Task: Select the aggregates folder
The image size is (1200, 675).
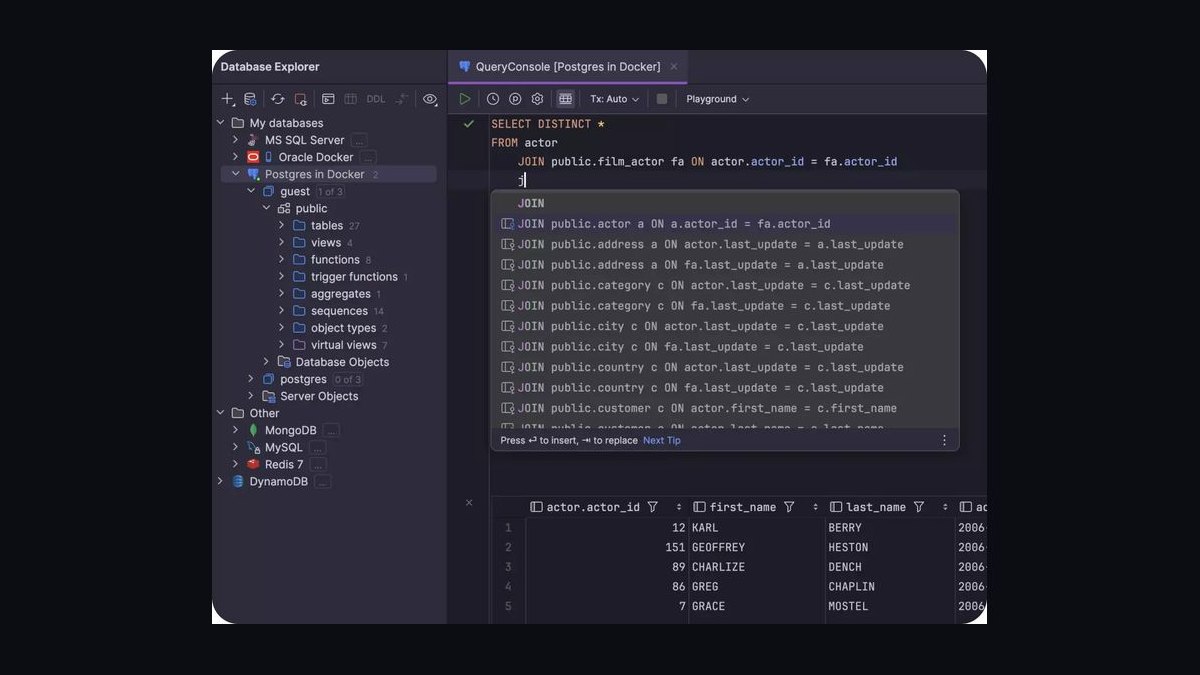Action: 340,294
